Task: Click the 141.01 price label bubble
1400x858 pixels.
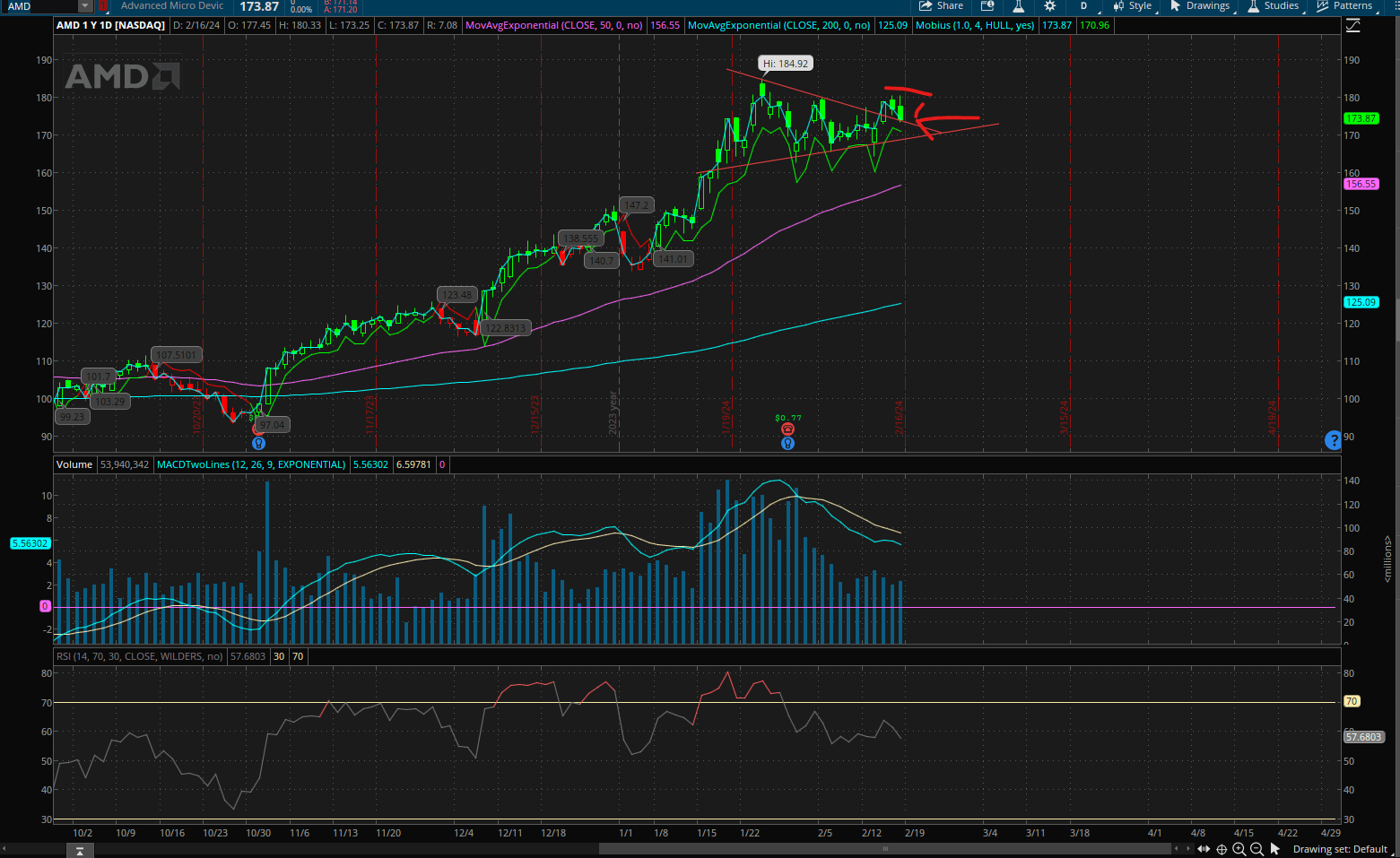Action: pos(673,259)
